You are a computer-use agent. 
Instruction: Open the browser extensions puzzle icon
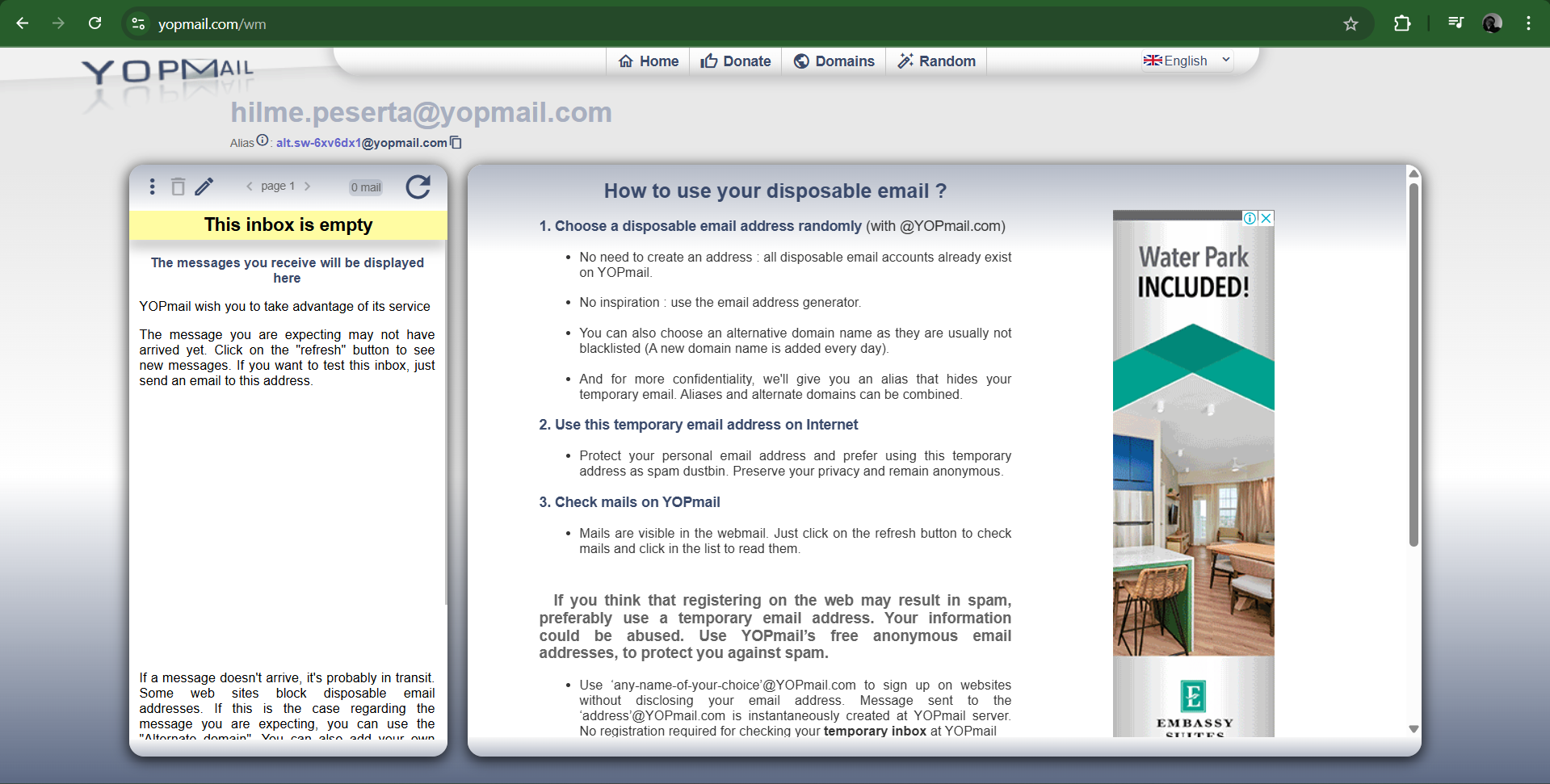(1402, 23)
